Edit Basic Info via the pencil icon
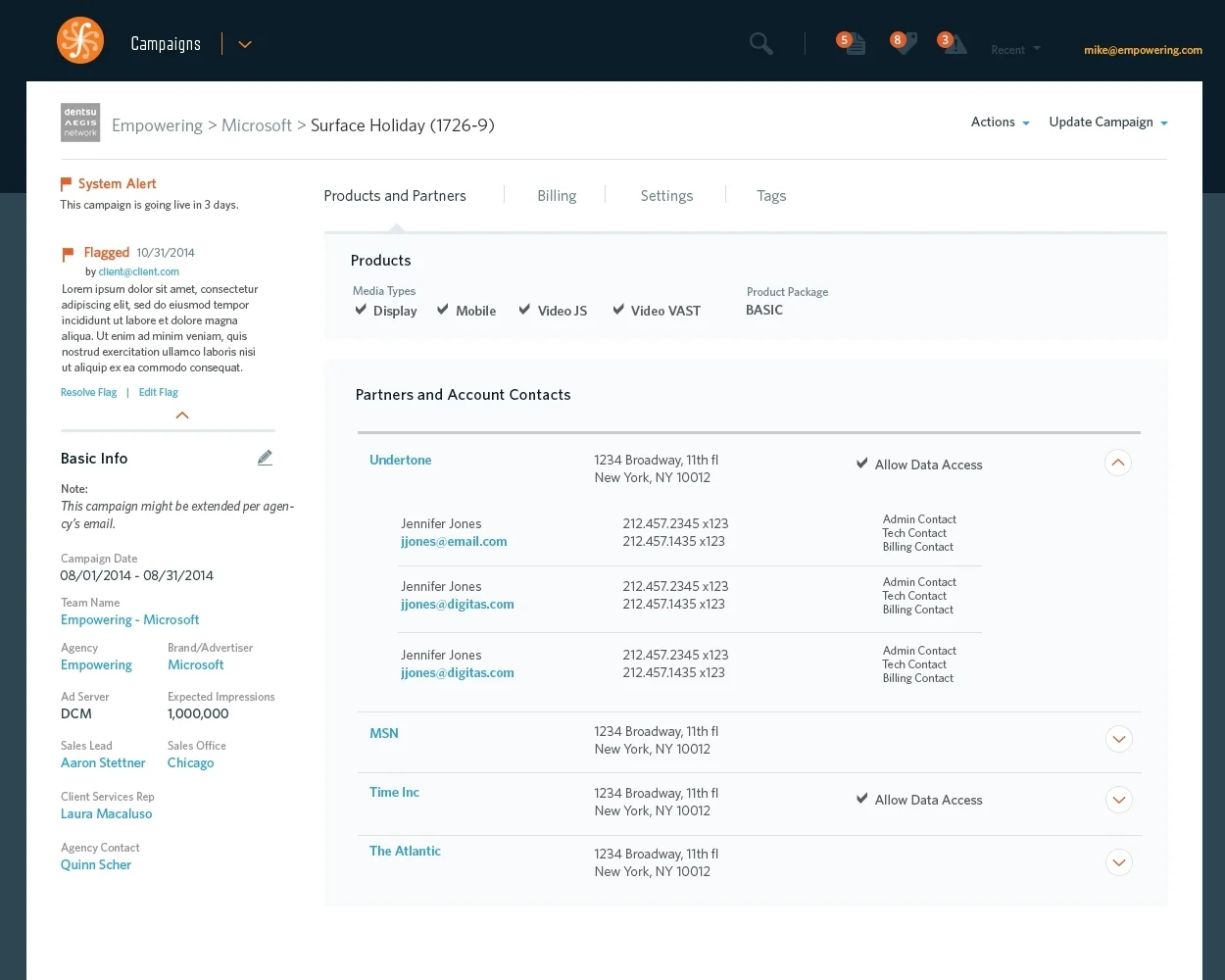1225x980 pixels. tap(265, 457)
